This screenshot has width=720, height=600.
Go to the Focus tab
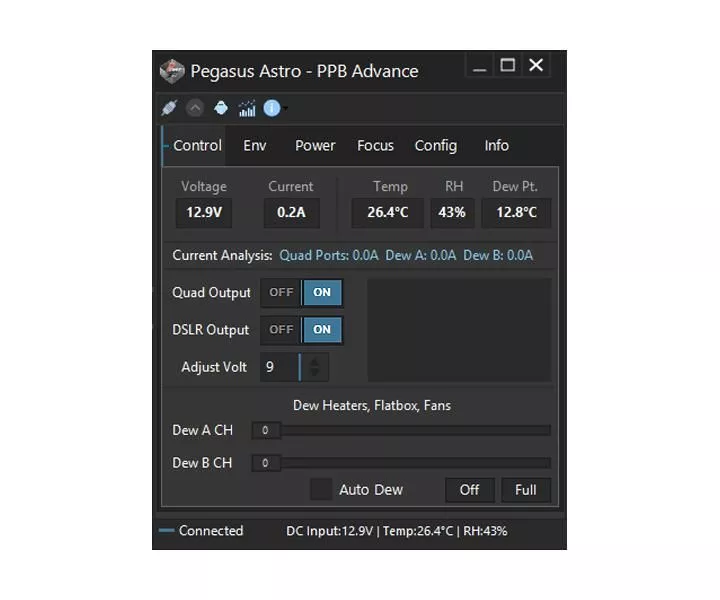click(375, 146)
